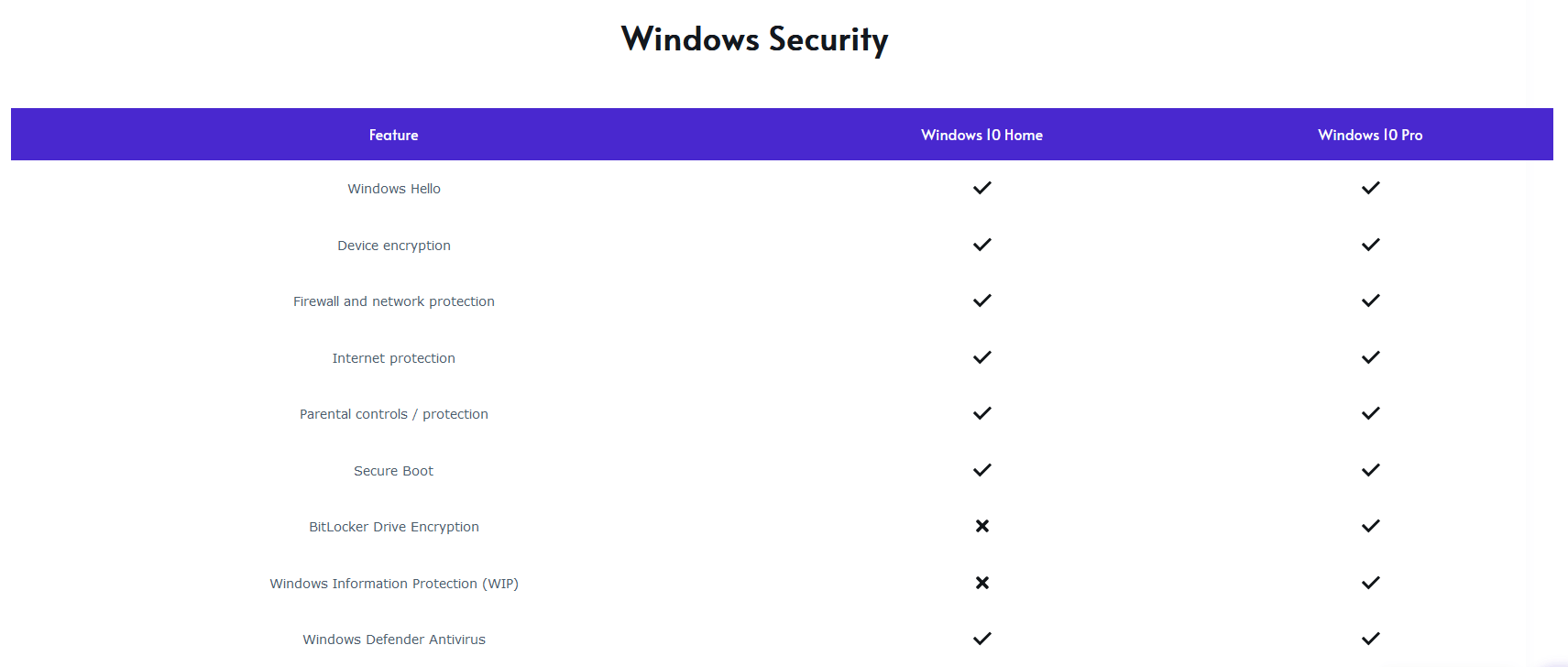1568x667 pixels.
Task: Click the Feature column header
Action: [x=393, y=135]
